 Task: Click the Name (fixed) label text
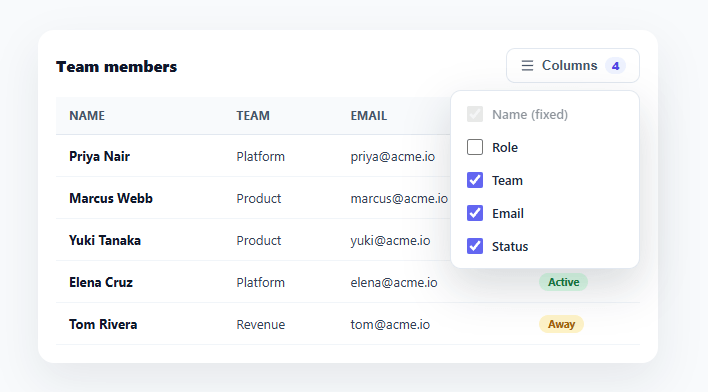[x=530, y=115]
